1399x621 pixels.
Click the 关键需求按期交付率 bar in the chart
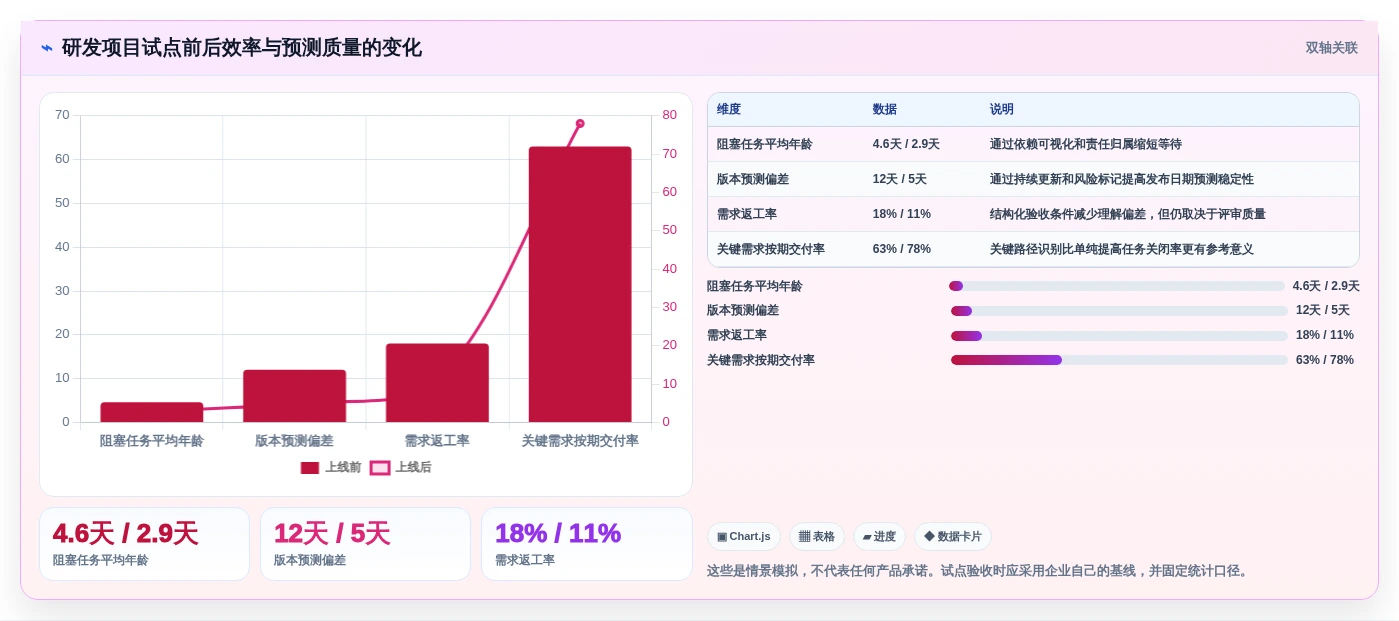click(x=580, y=284)
